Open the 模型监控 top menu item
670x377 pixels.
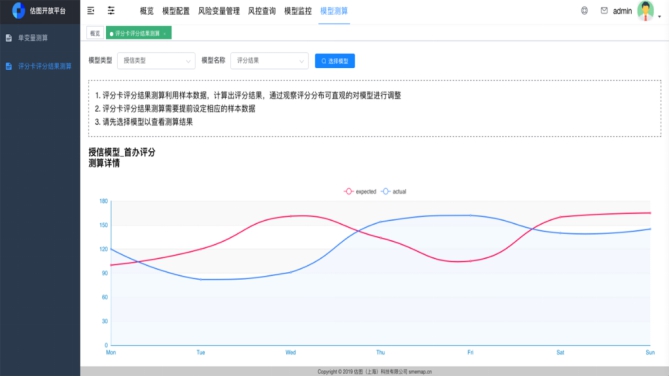click(x=298, y=11)
